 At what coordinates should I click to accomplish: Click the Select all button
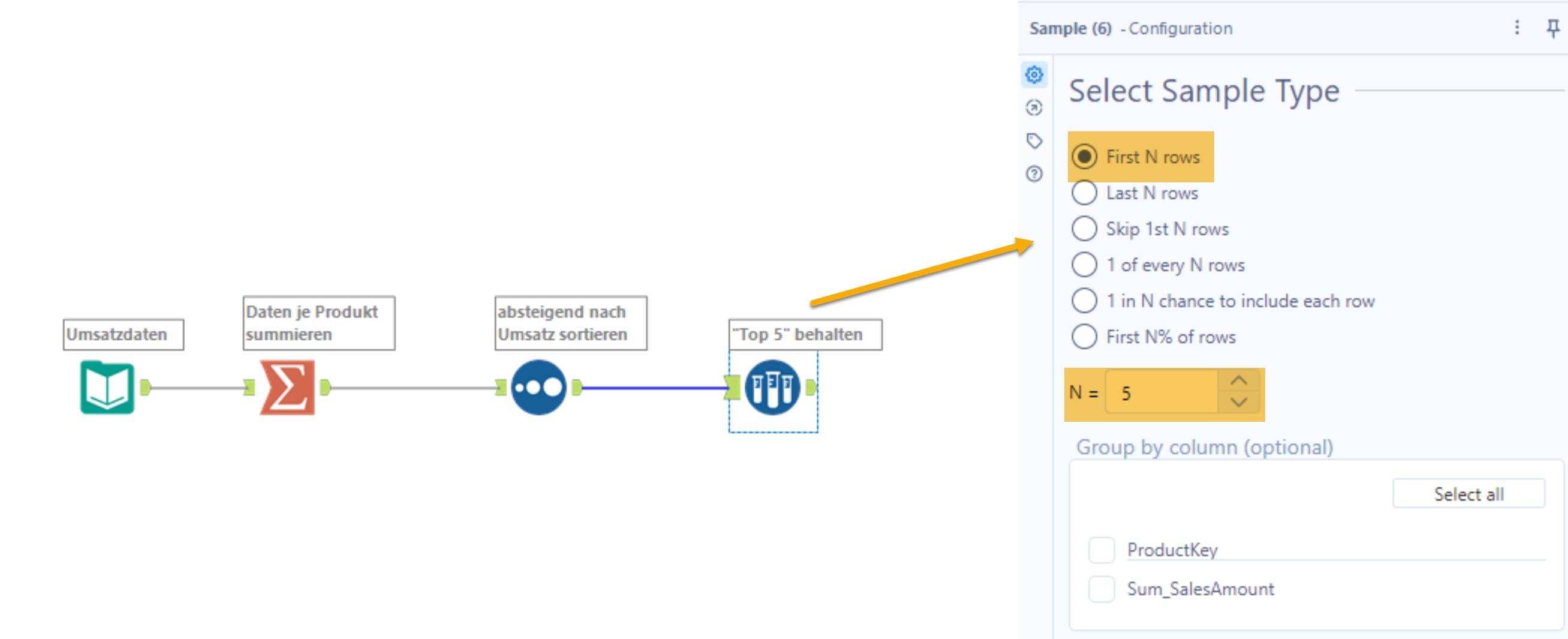1468,493
